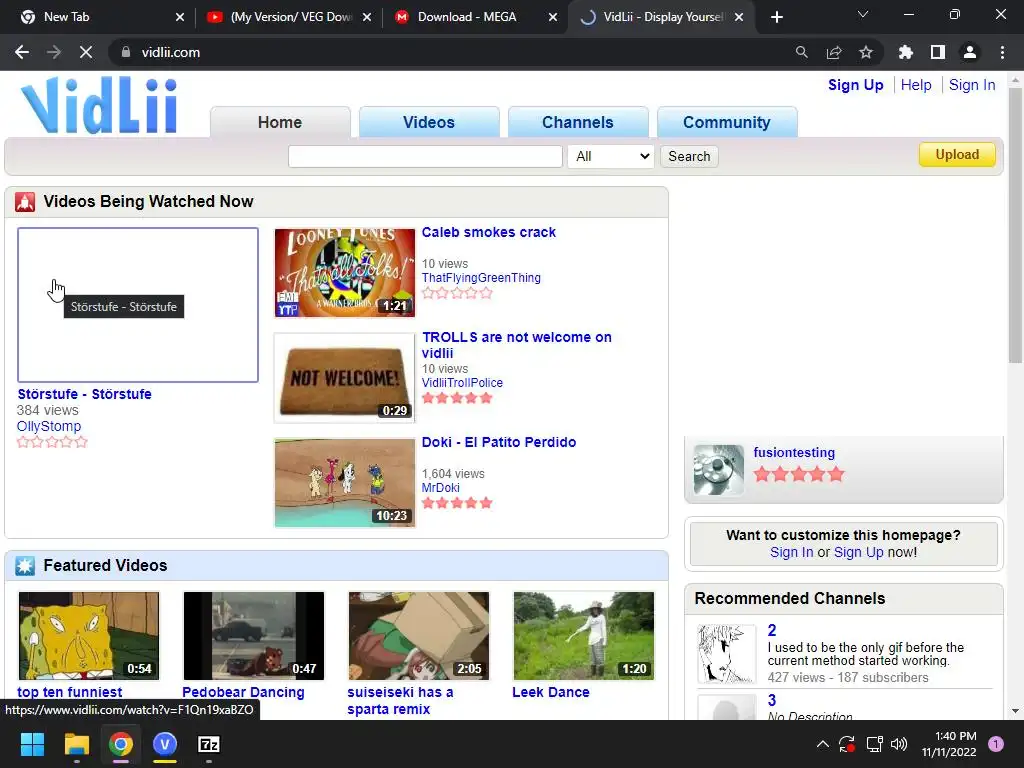Click the Search button

click(689, 156)
